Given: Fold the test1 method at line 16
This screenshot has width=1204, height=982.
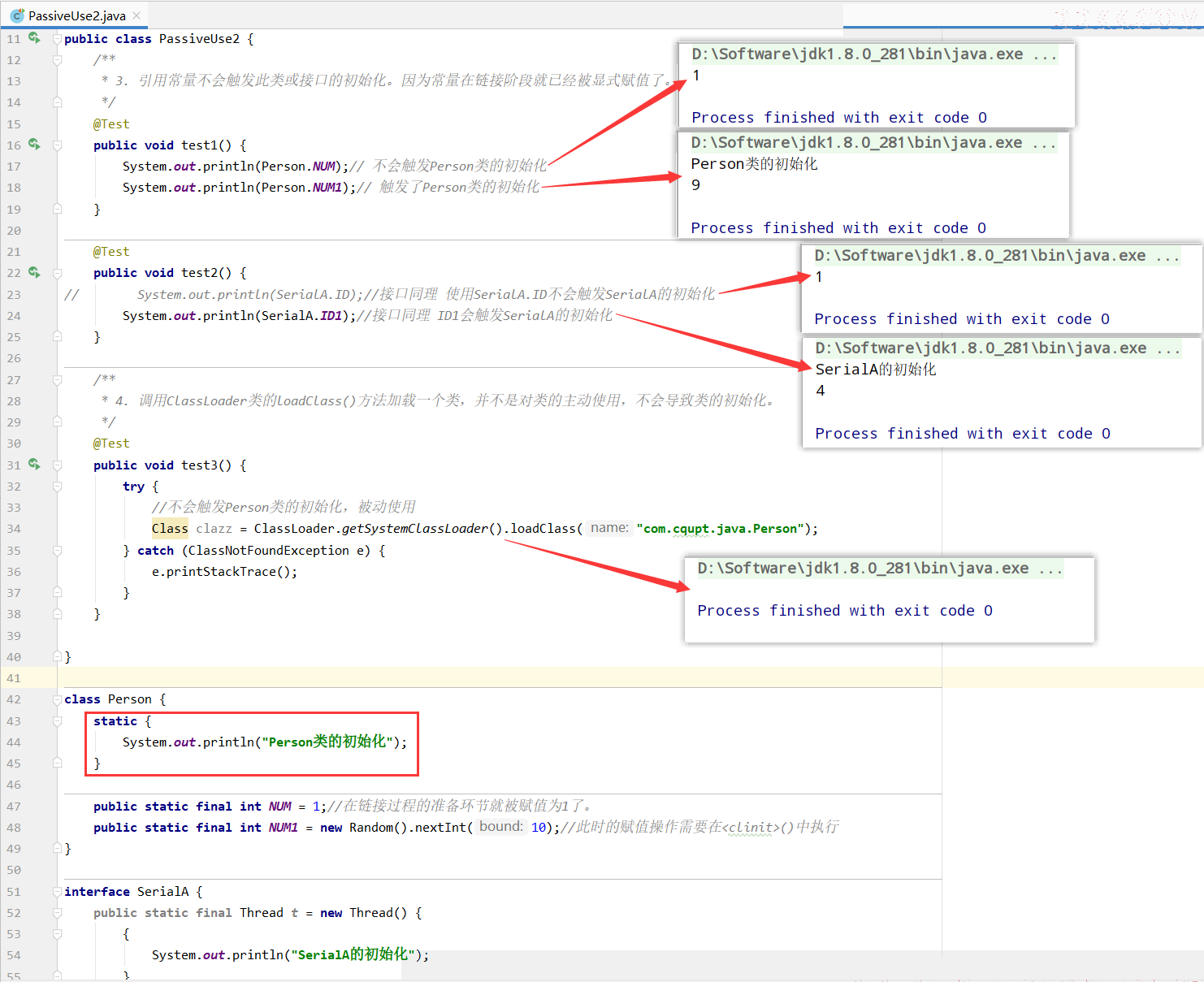Looking at the screenshot, I should pyautogui.click(x=57, y=145).
